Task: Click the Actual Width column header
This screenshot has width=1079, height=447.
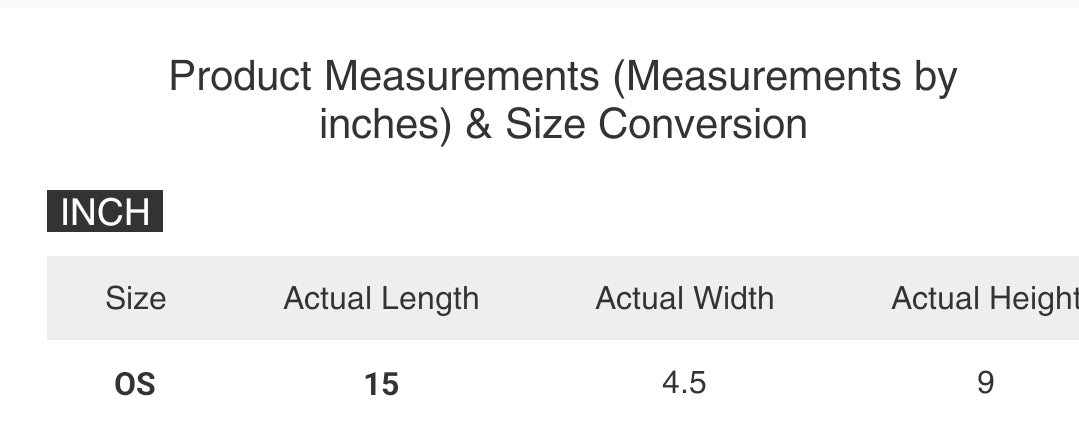Action: pyautogui.click(x=684, y=298)
